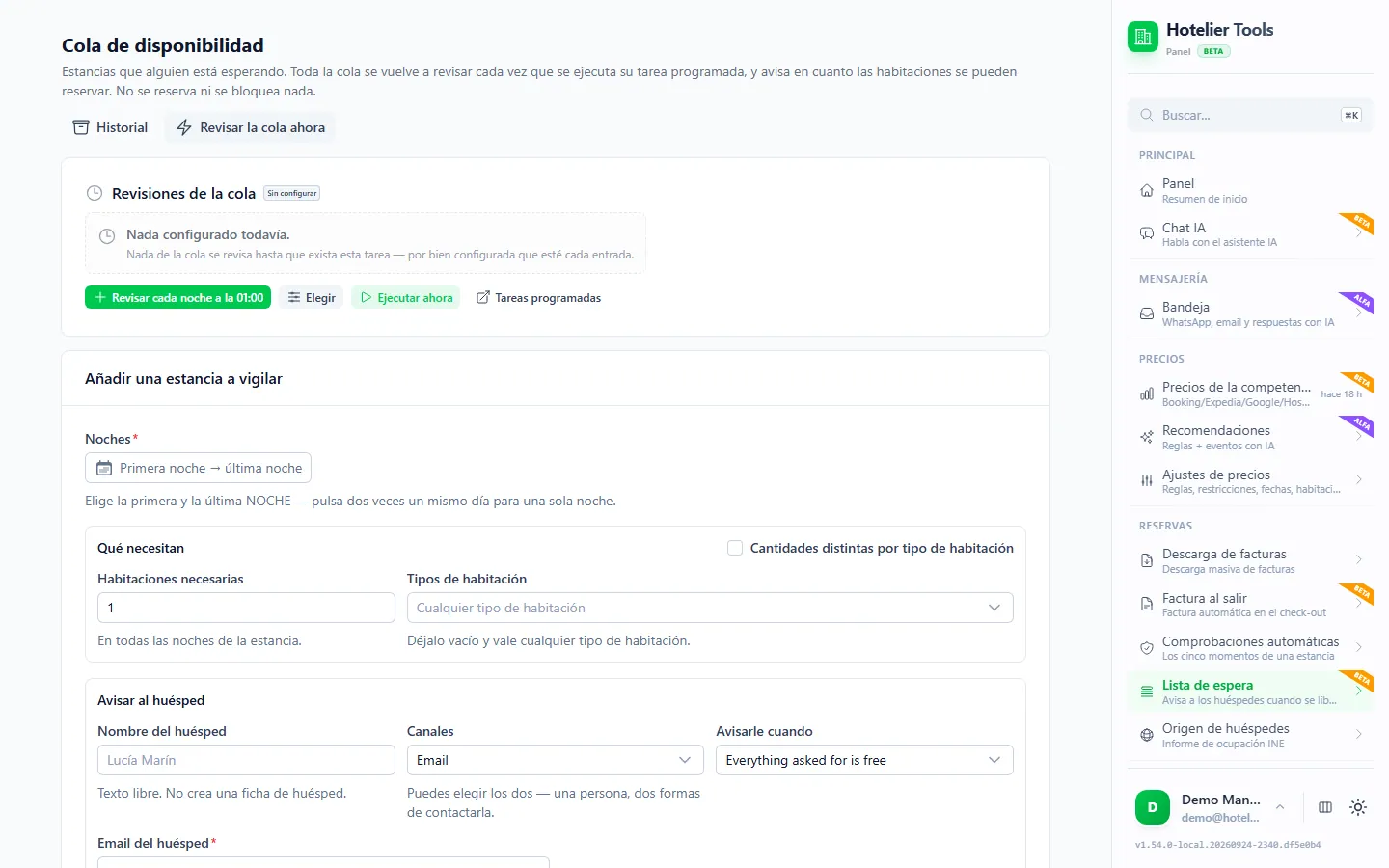
Task: Click the Bandeja inbox icon
Action: (x=1147, y=313)
